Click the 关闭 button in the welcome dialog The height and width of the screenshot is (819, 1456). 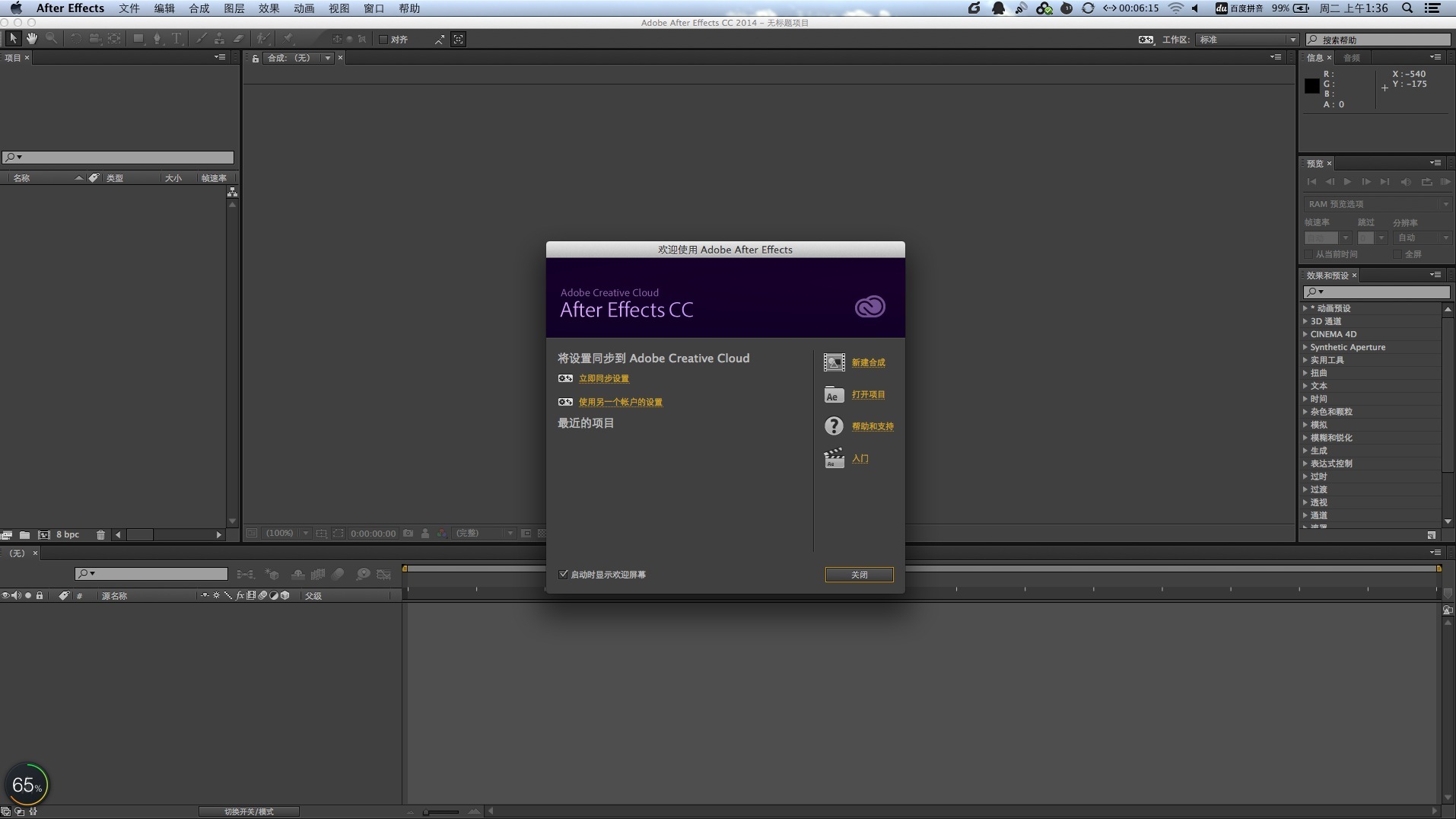click(859, 575)
